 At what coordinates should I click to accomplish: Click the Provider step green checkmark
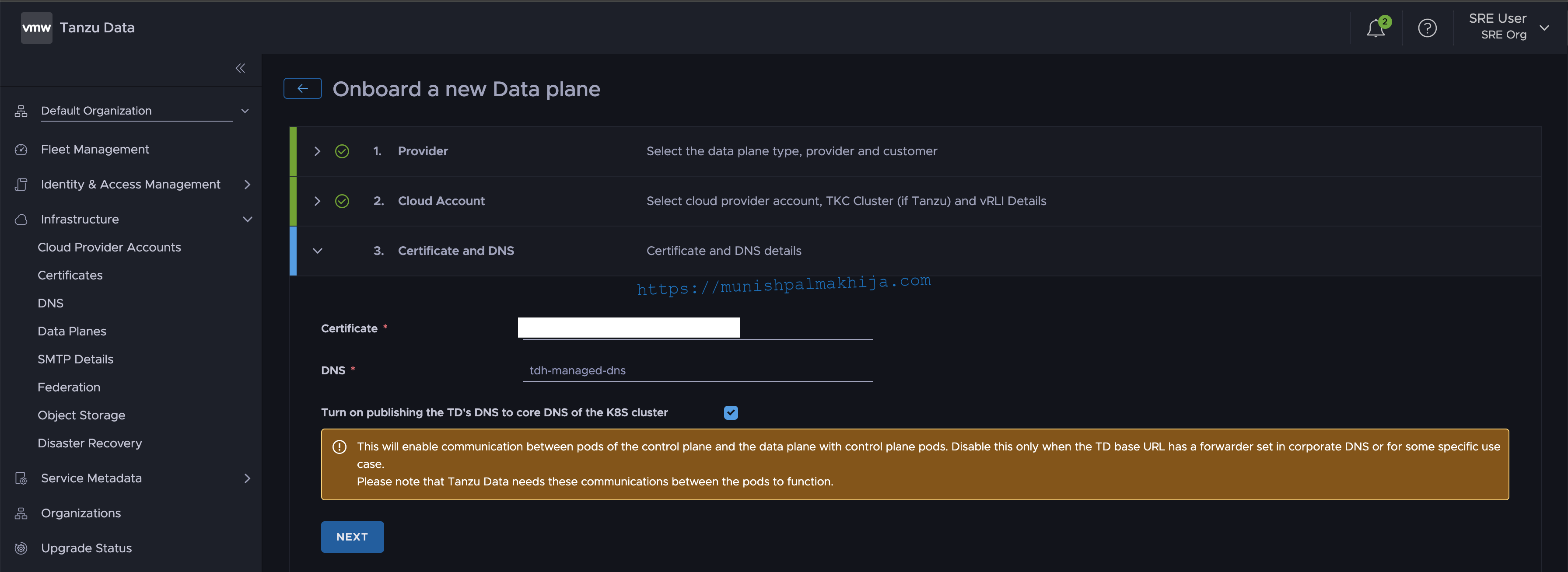pyautogui.click(x=342, y=151)
